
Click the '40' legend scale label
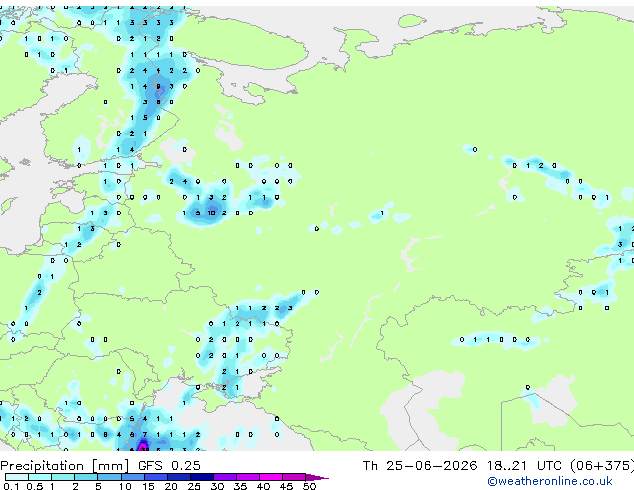263,486
